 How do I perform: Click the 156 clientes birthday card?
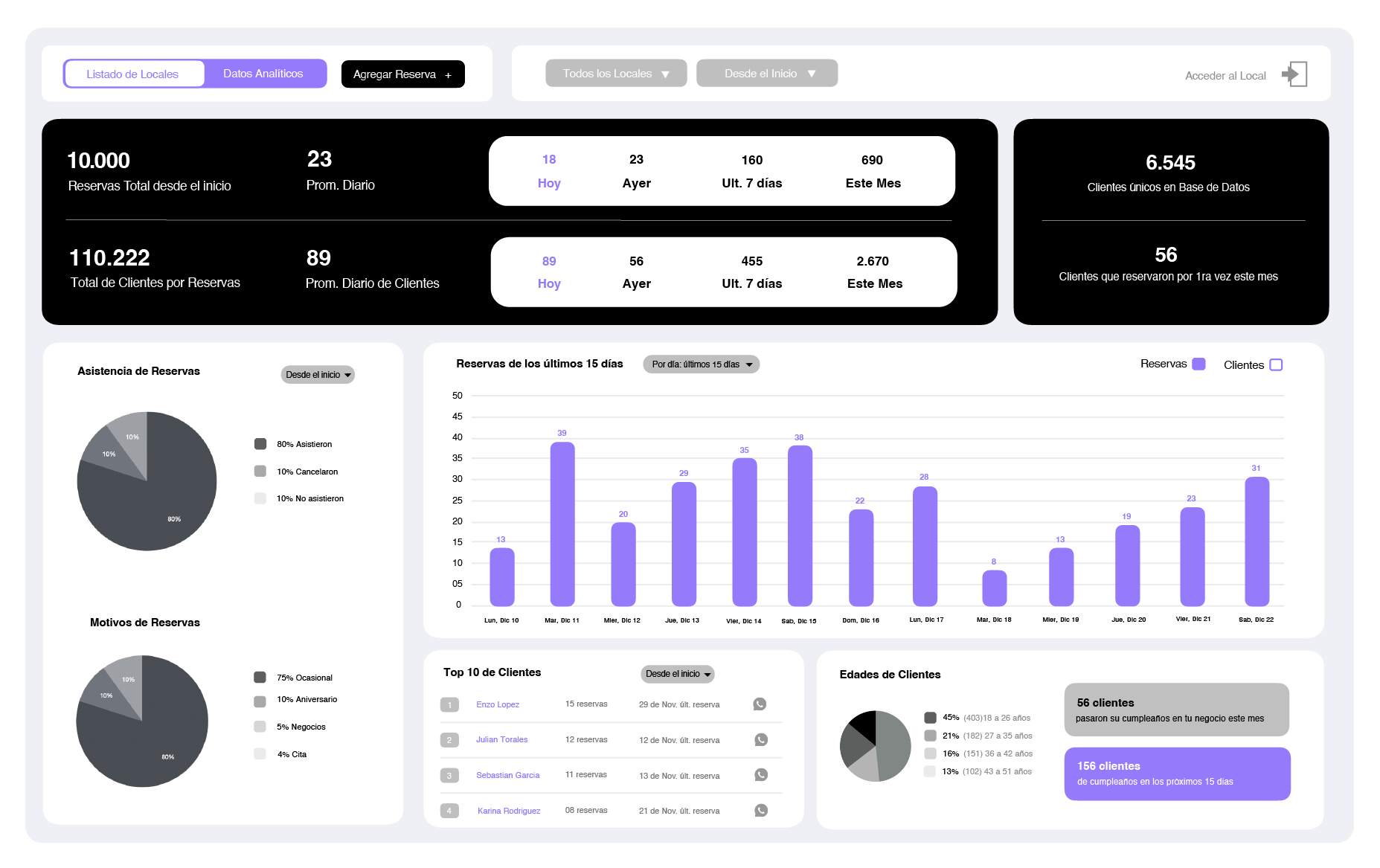[1177, 774]
